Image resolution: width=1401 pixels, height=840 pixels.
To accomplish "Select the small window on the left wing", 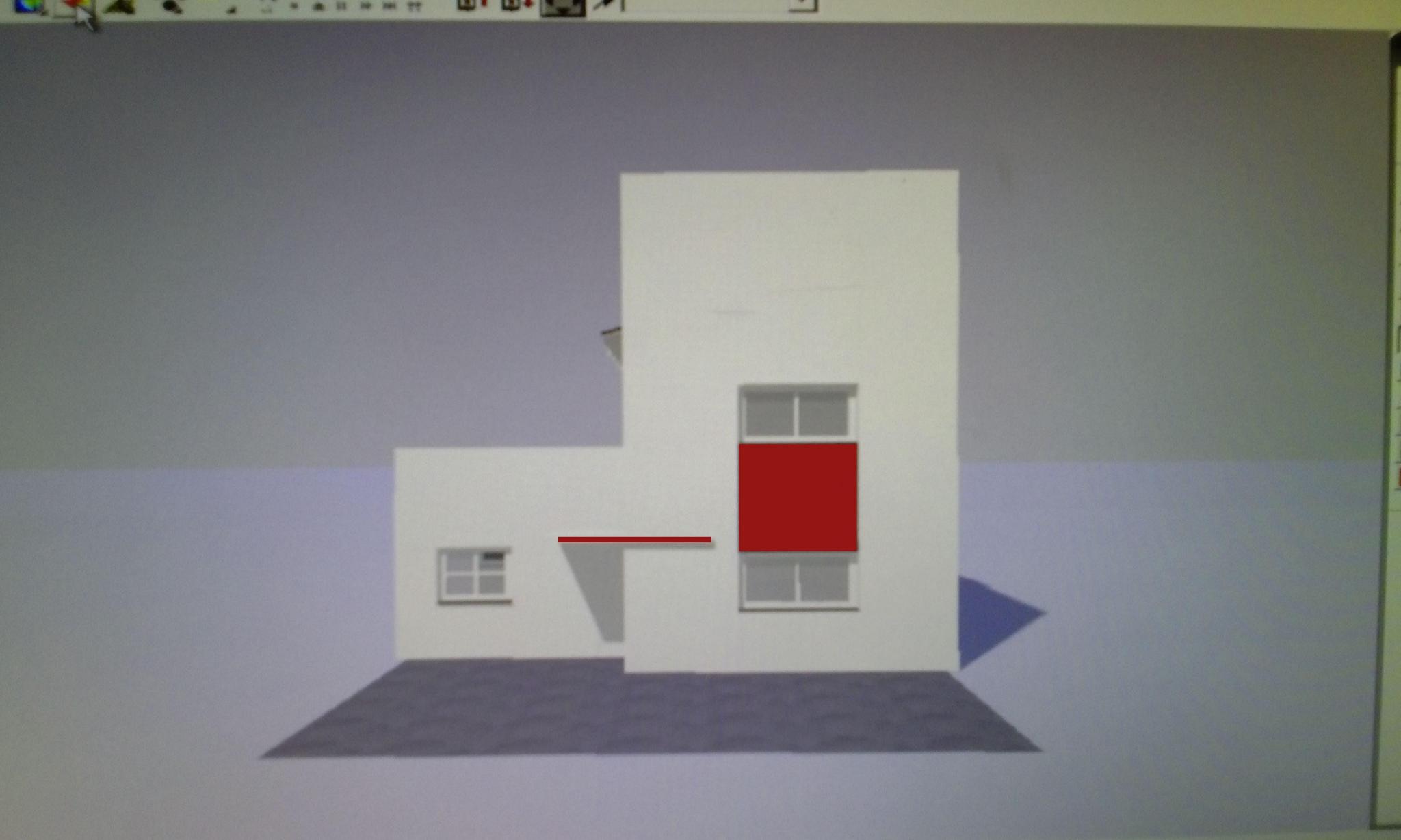I will [474, 575].
